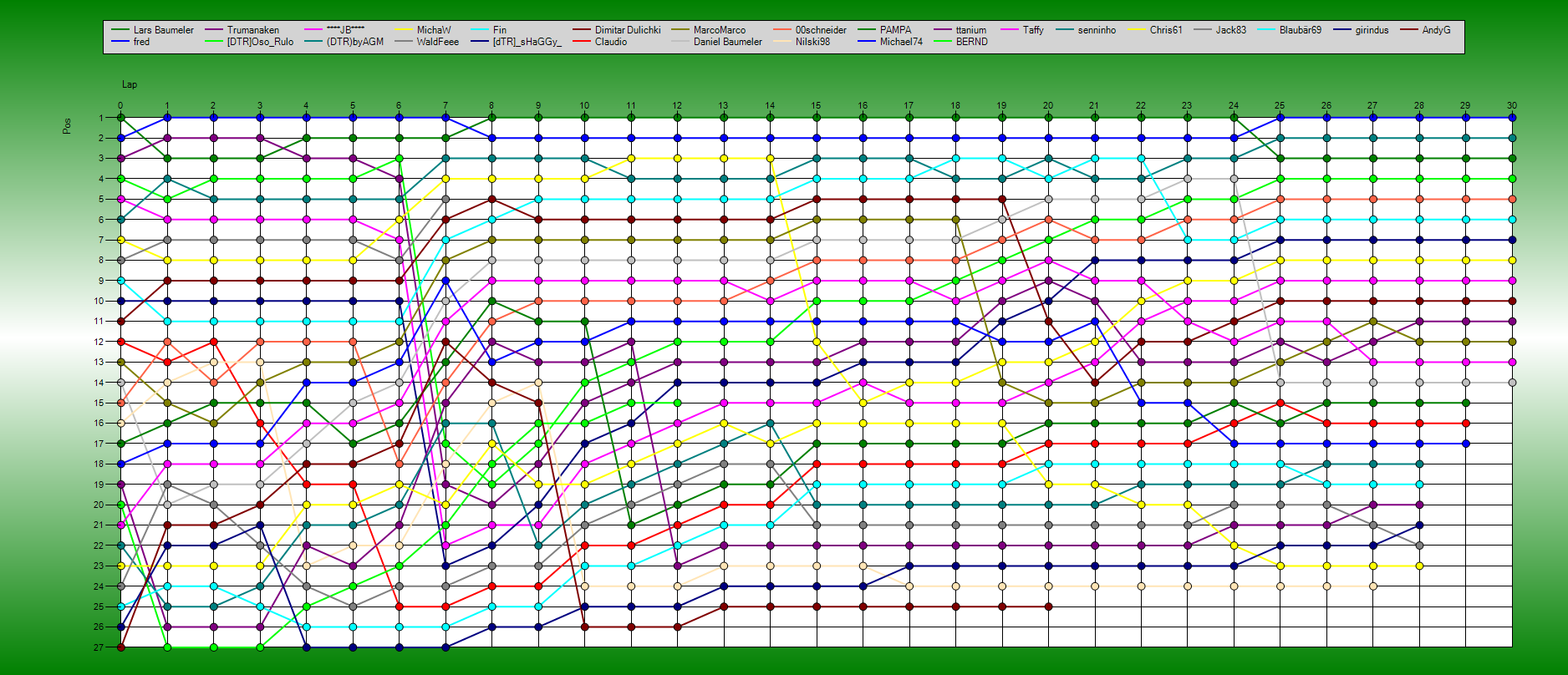1568x675 pixels.
Task: Click dark red marker at lap 20 position 25
Action: 1048,606
